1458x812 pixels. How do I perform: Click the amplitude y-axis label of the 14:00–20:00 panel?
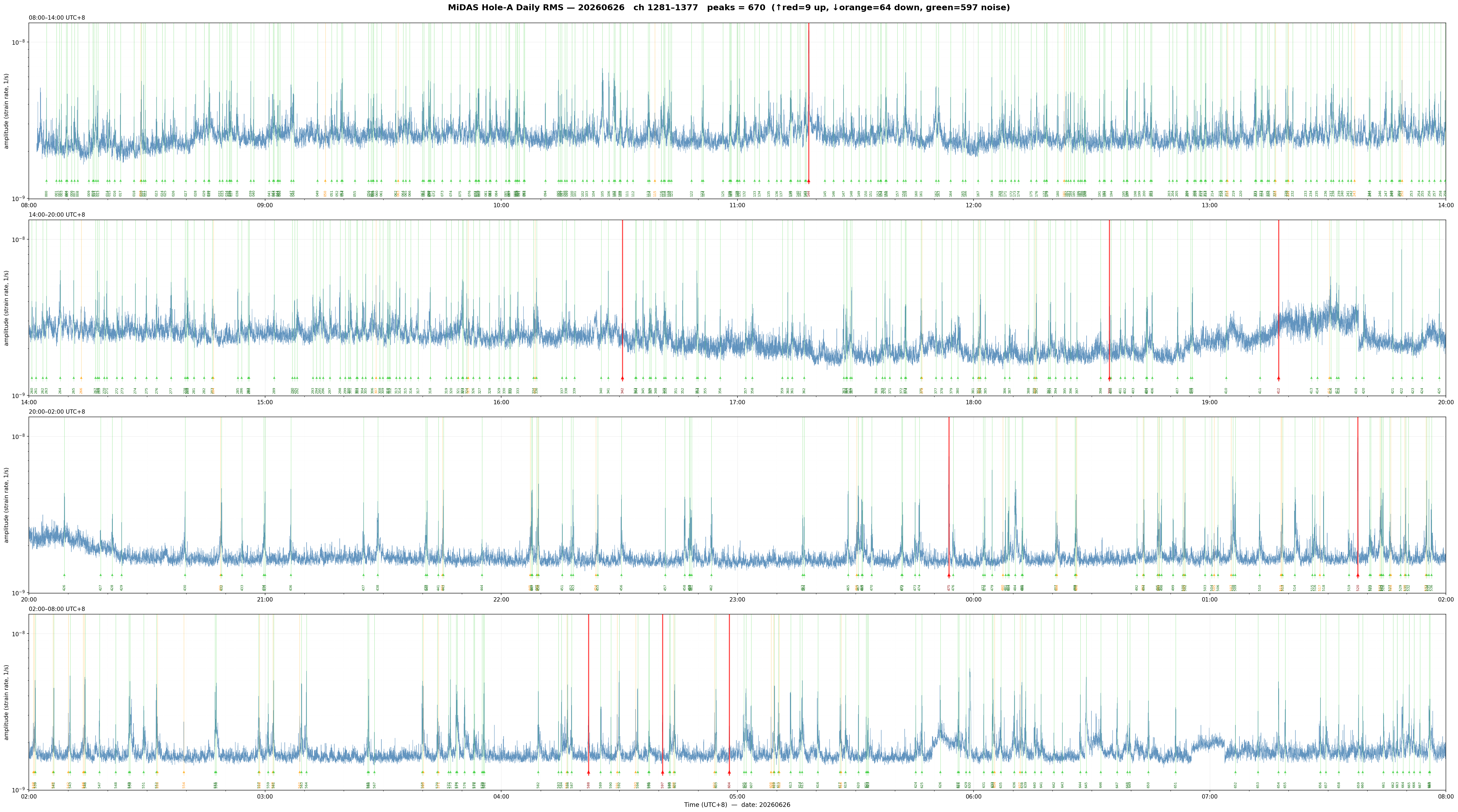tap(7, 308)
